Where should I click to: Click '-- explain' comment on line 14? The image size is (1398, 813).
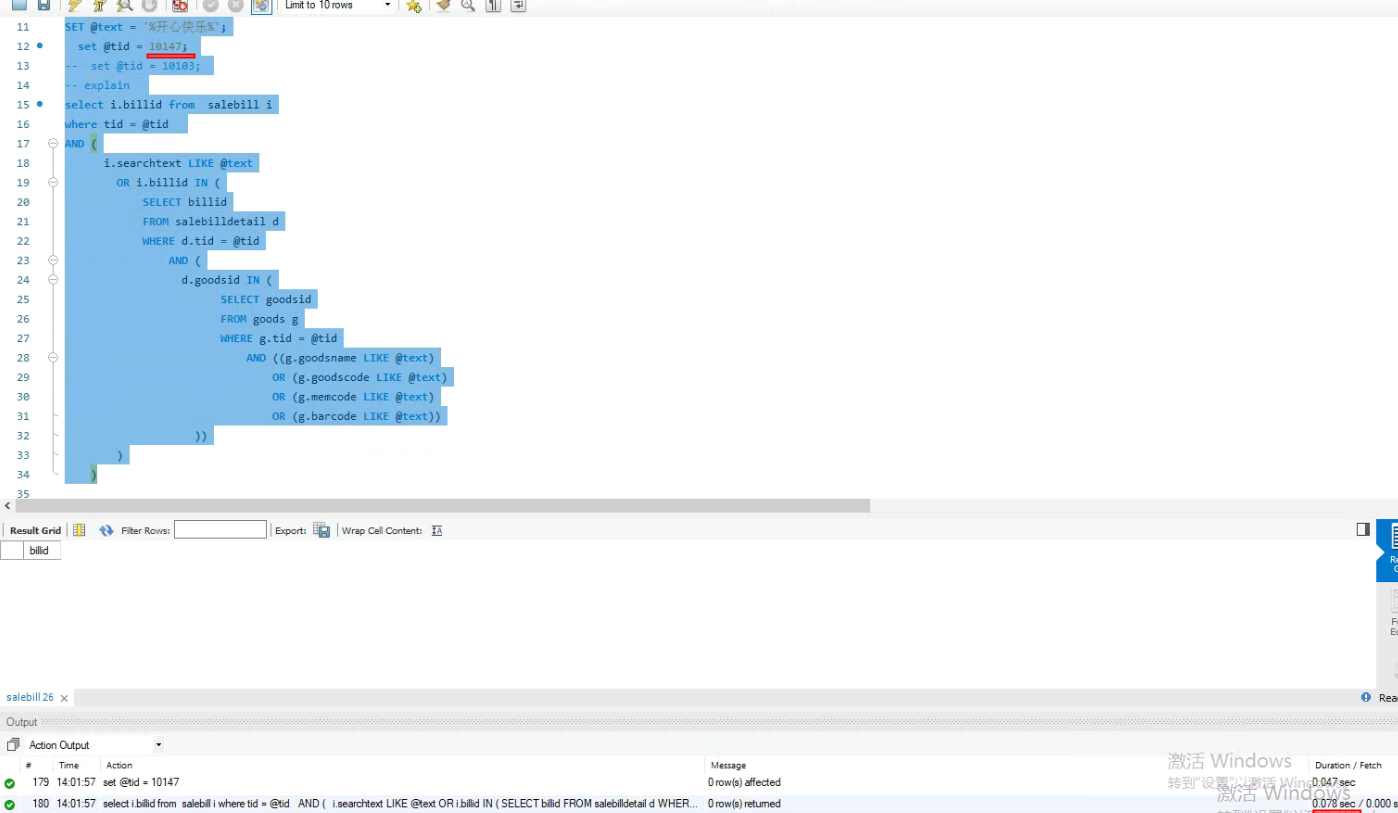[x=97, y=85]
